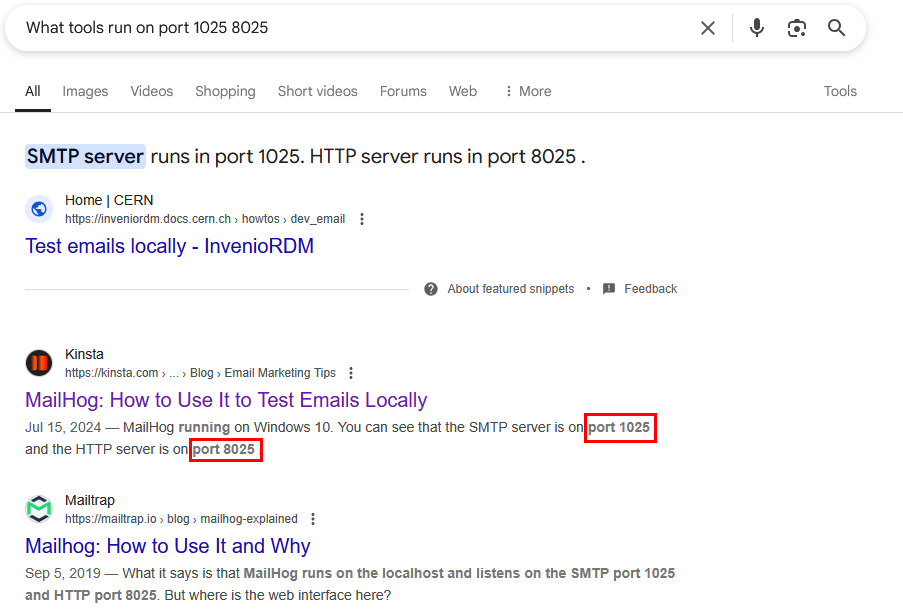Click inside the search query input field
The image size is (903, 614).
click(x=350, y=28)
